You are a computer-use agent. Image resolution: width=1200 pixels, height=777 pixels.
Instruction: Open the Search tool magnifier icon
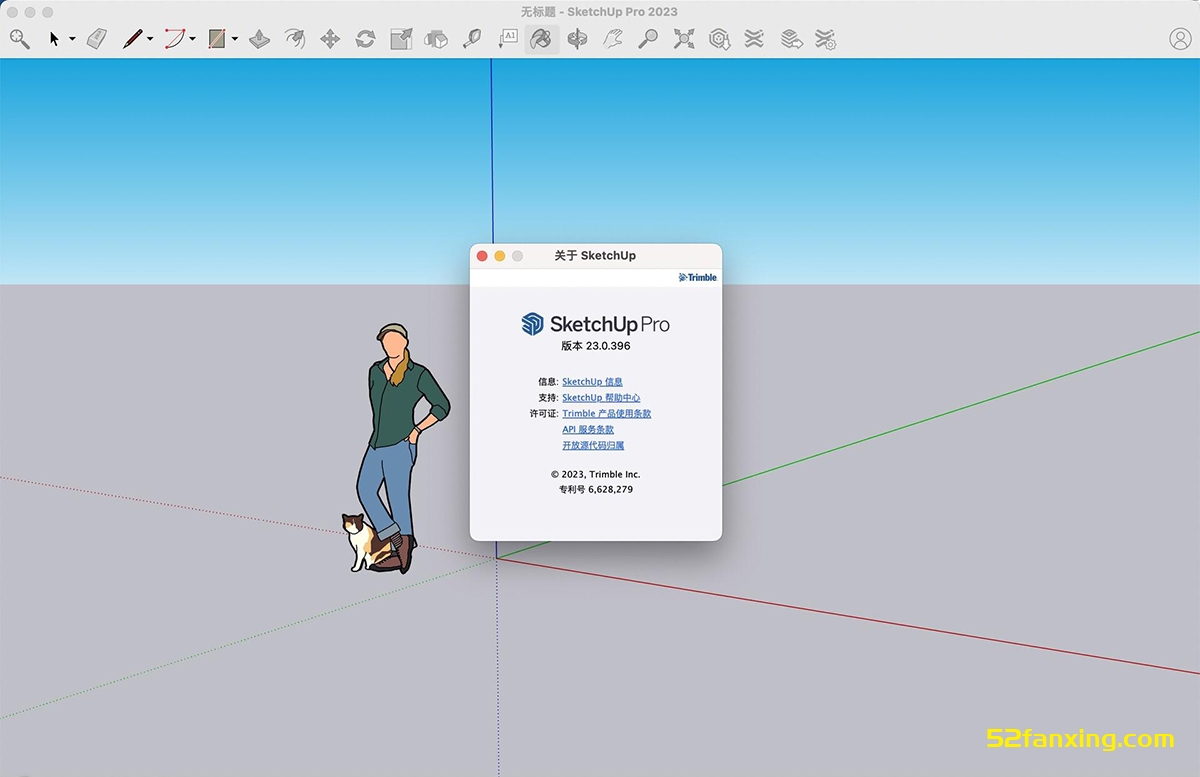point(20,39)
